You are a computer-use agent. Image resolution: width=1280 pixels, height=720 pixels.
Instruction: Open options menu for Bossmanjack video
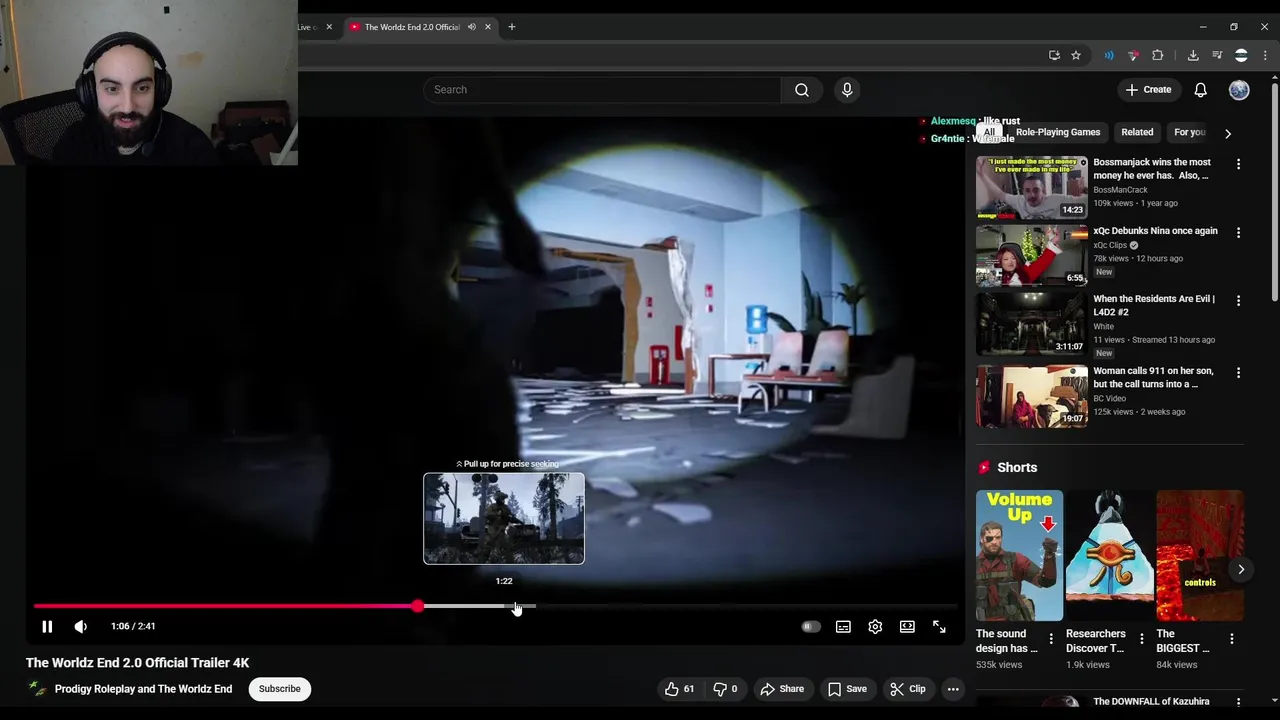1238,164
